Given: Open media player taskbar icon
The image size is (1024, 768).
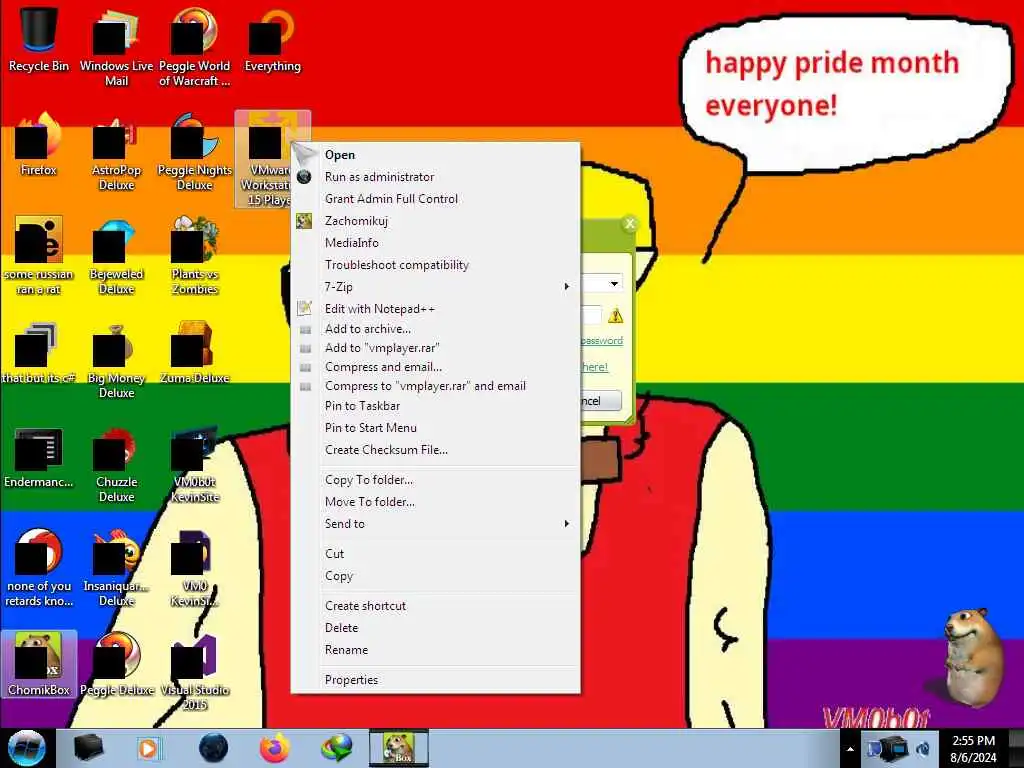Looking at the screenshot, I should click(x=149, y=748).
